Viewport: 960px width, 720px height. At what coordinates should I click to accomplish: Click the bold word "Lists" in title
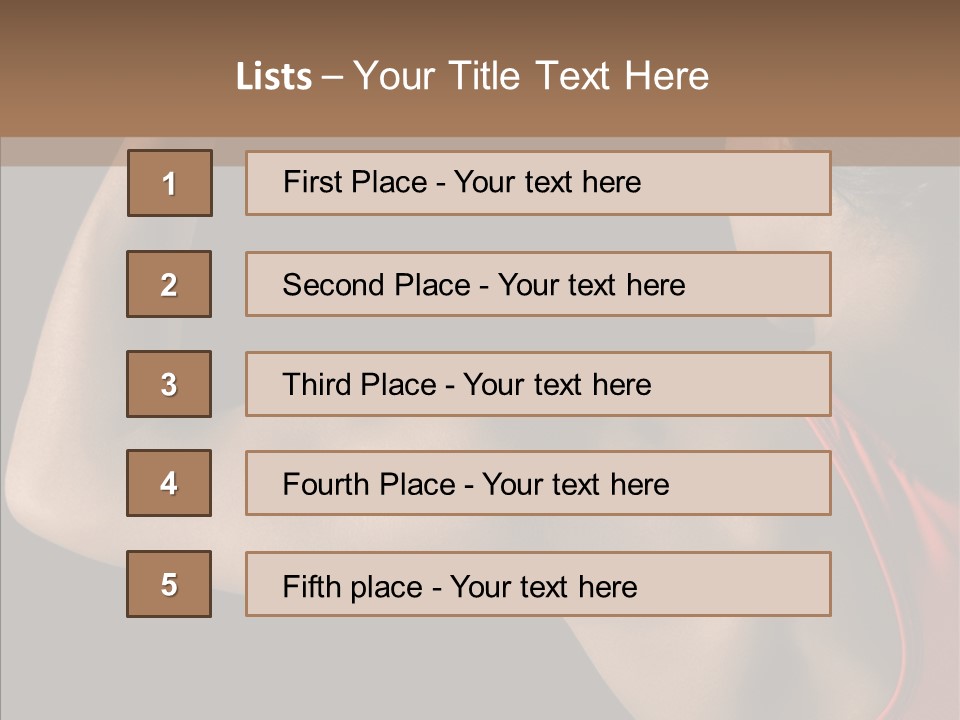pyautogui.click(x=274, y=77)
